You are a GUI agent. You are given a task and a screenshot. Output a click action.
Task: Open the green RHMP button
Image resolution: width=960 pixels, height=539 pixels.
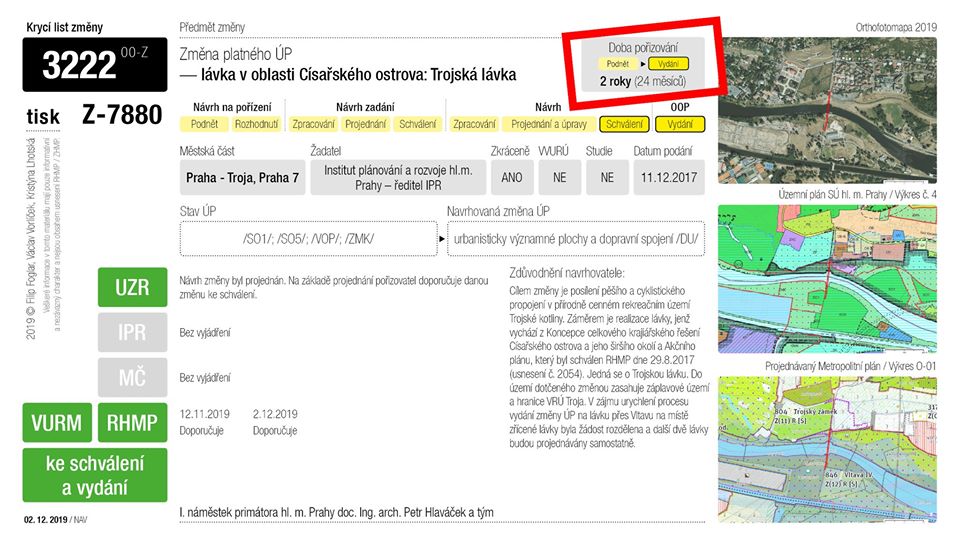pos(132,423)
